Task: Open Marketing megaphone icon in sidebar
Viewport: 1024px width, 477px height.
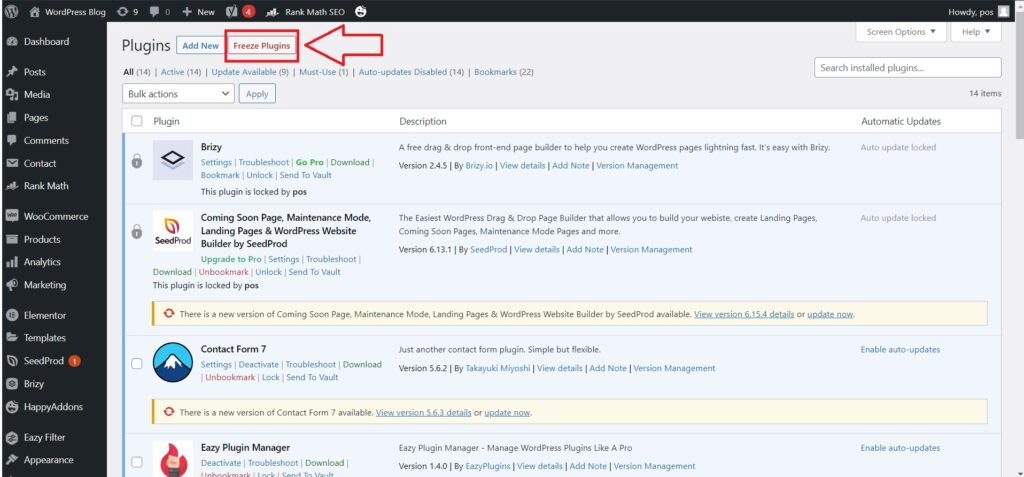Action: [12, 285]
